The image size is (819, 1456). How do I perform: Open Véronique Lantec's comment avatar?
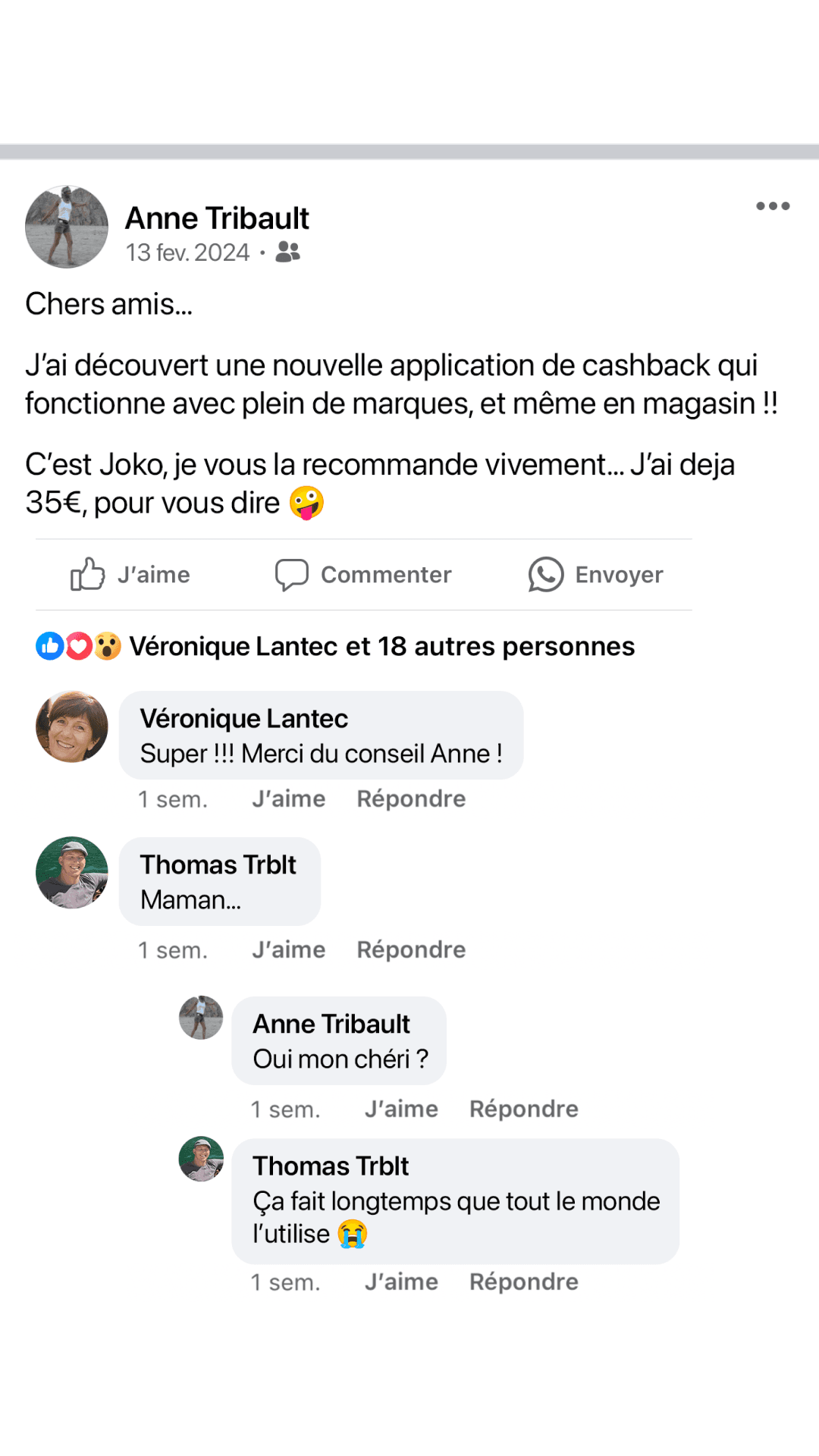tap(72, 726)
